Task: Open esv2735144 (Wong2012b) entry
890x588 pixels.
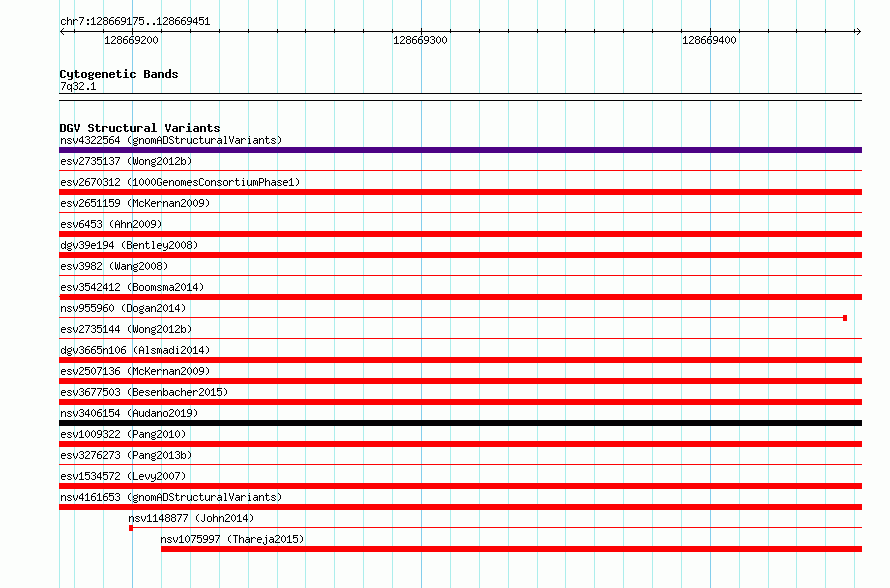Action: click(126, 329)
